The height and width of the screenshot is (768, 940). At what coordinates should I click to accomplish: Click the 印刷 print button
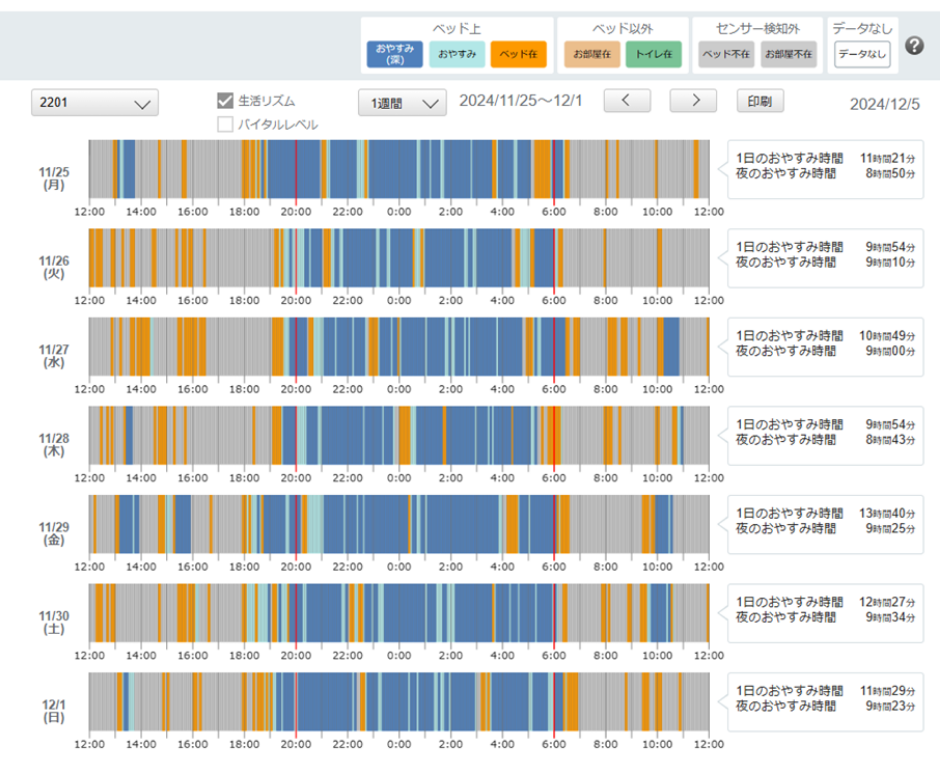click(760, 101)
